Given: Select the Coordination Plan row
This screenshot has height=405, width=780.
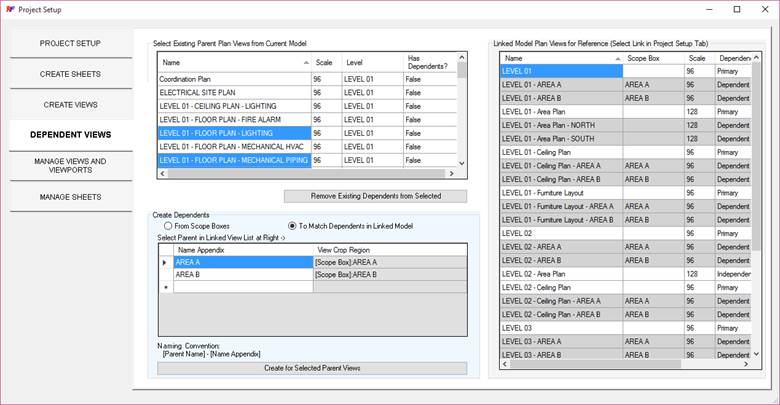Looking at the screenshot, I should coord(230,77).
